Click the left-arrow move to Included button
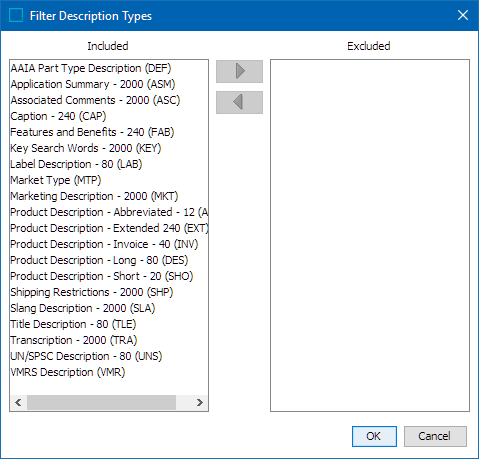This screenshot has width=479, height=459. pyautogui.click(x=239, y=102)
